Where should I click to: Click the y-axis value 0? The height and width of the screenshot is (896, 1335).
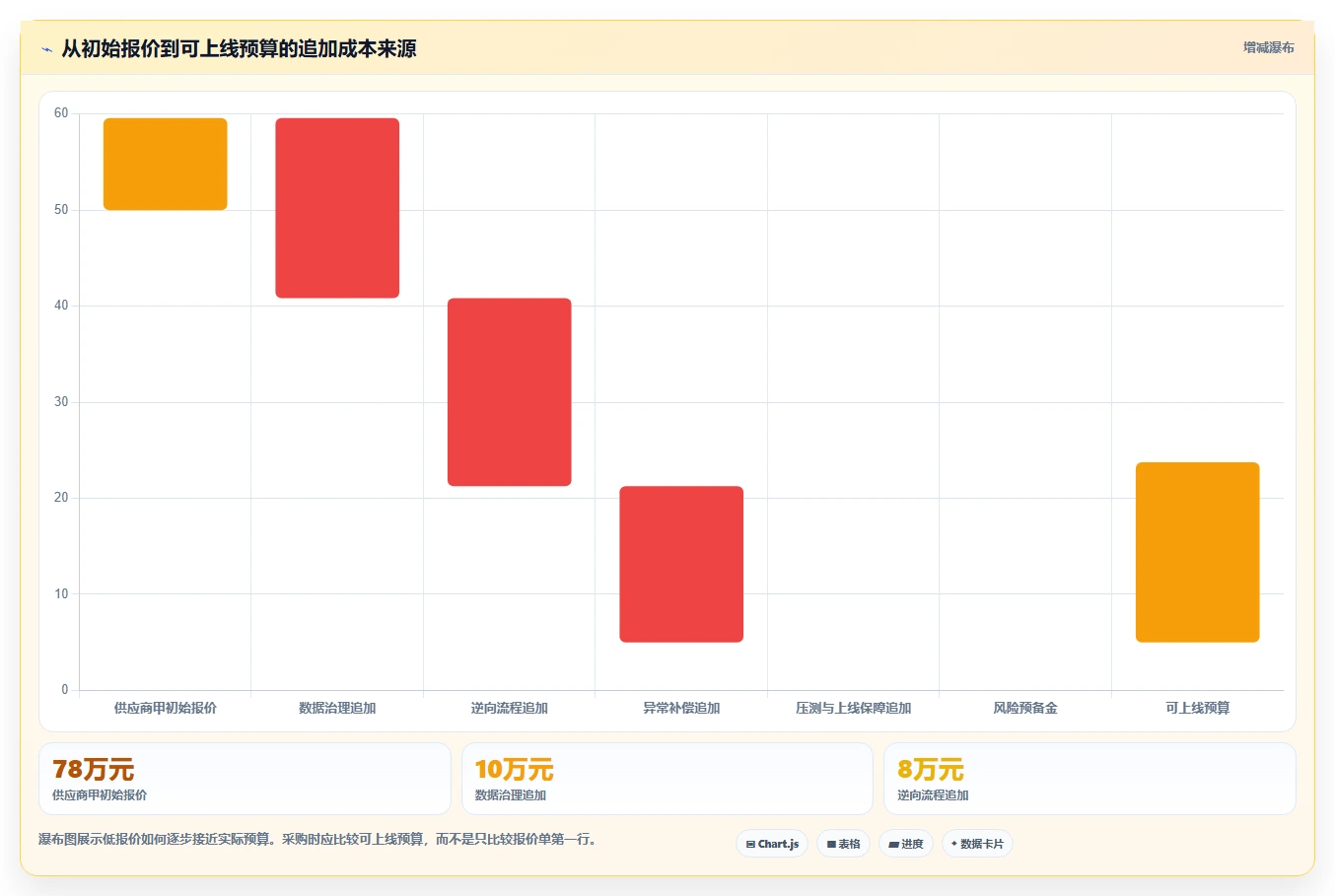click(65, 690)
